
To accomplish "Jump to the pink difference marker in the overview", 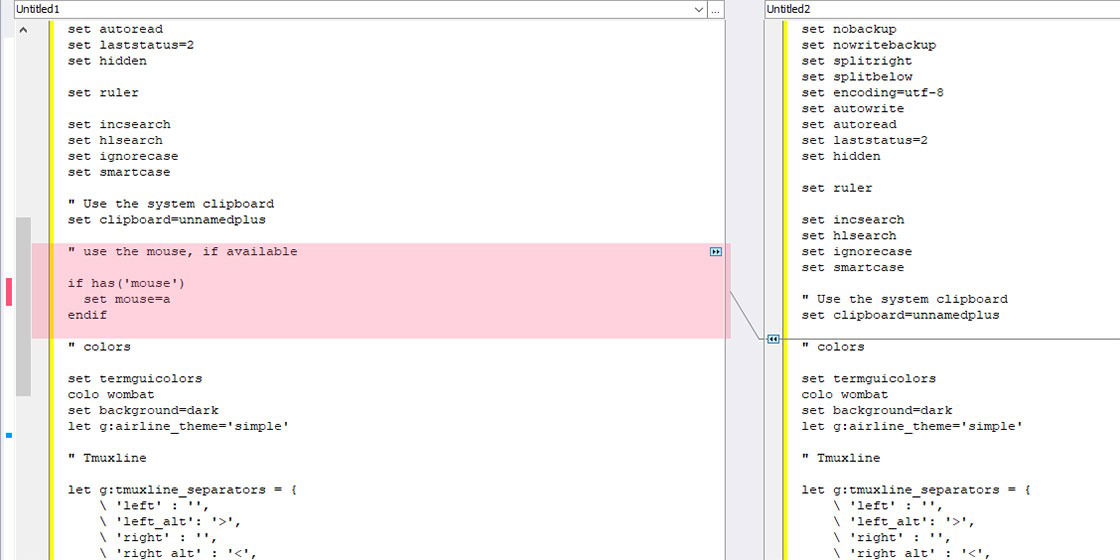I will [9, 291].
